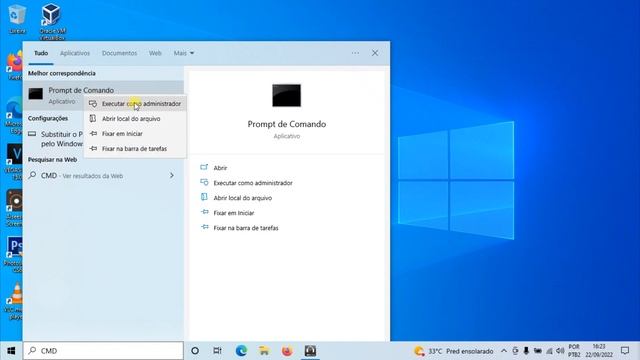The height and width of the screenshot is (360, 640).
Task: Open the three-dot options menu in search panel
Action: tap(355, 53)
